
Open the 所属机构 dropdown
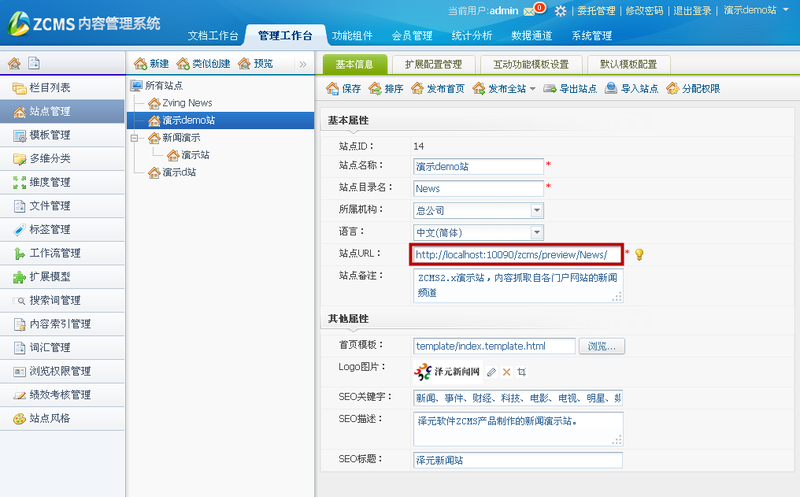[x=537, y=211]
